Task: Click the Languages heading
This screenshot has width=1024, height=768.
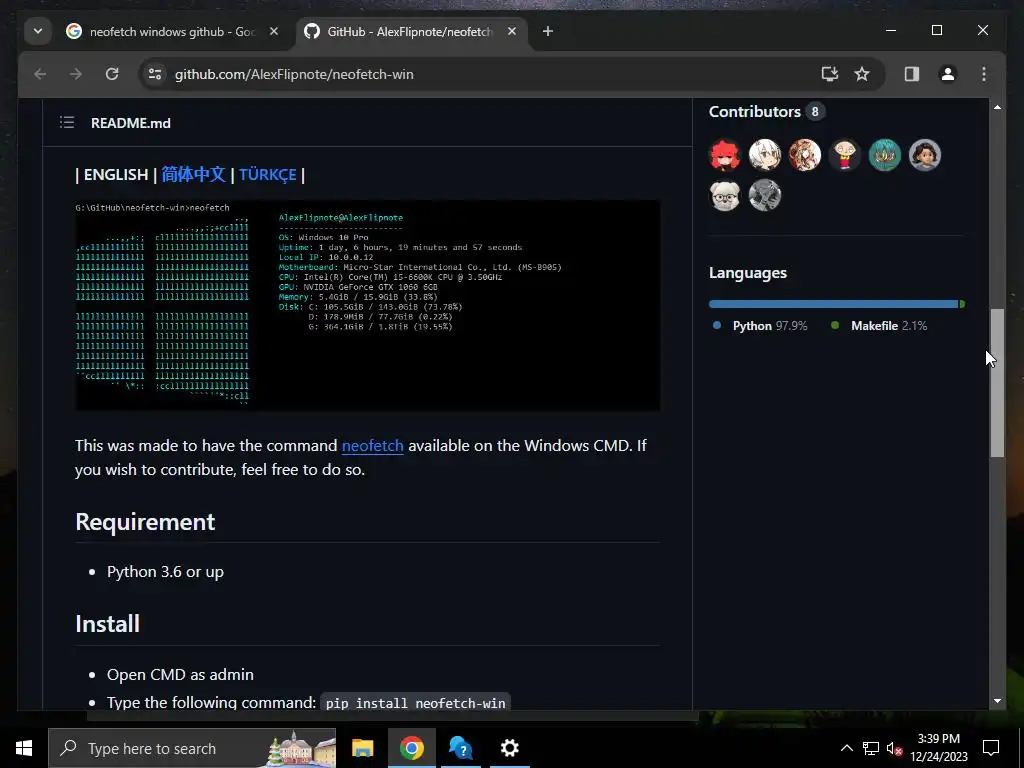Action: (x=748, y=273)
